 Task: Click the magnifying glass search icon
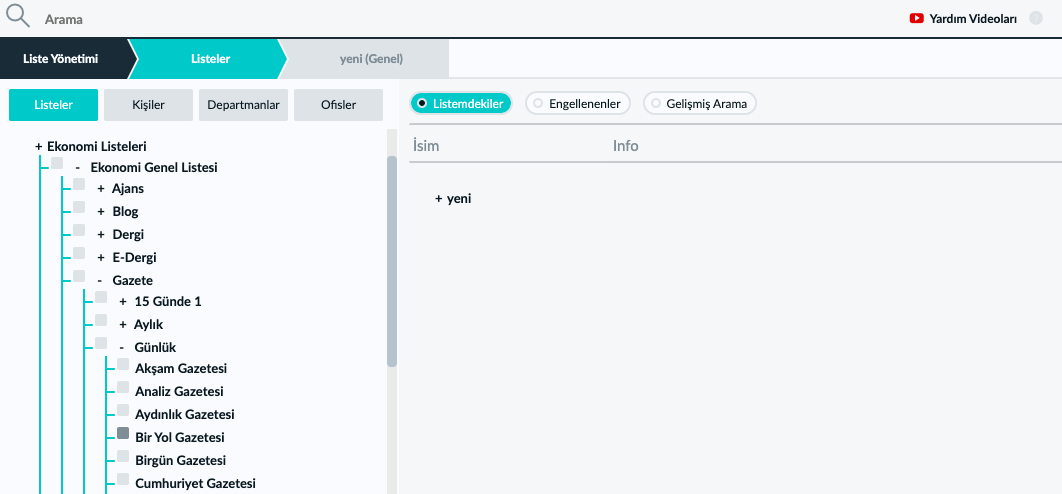pos(18,16)
